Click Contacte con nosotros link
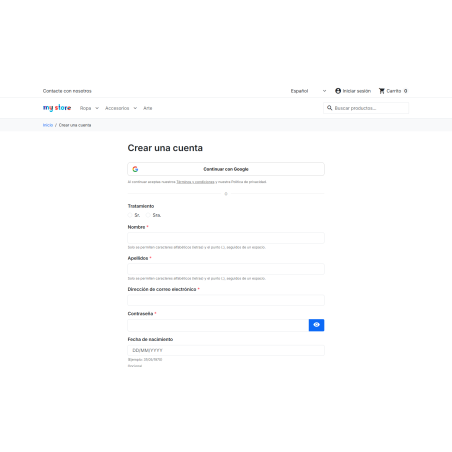Screen dimensions: 452x452 67,91
